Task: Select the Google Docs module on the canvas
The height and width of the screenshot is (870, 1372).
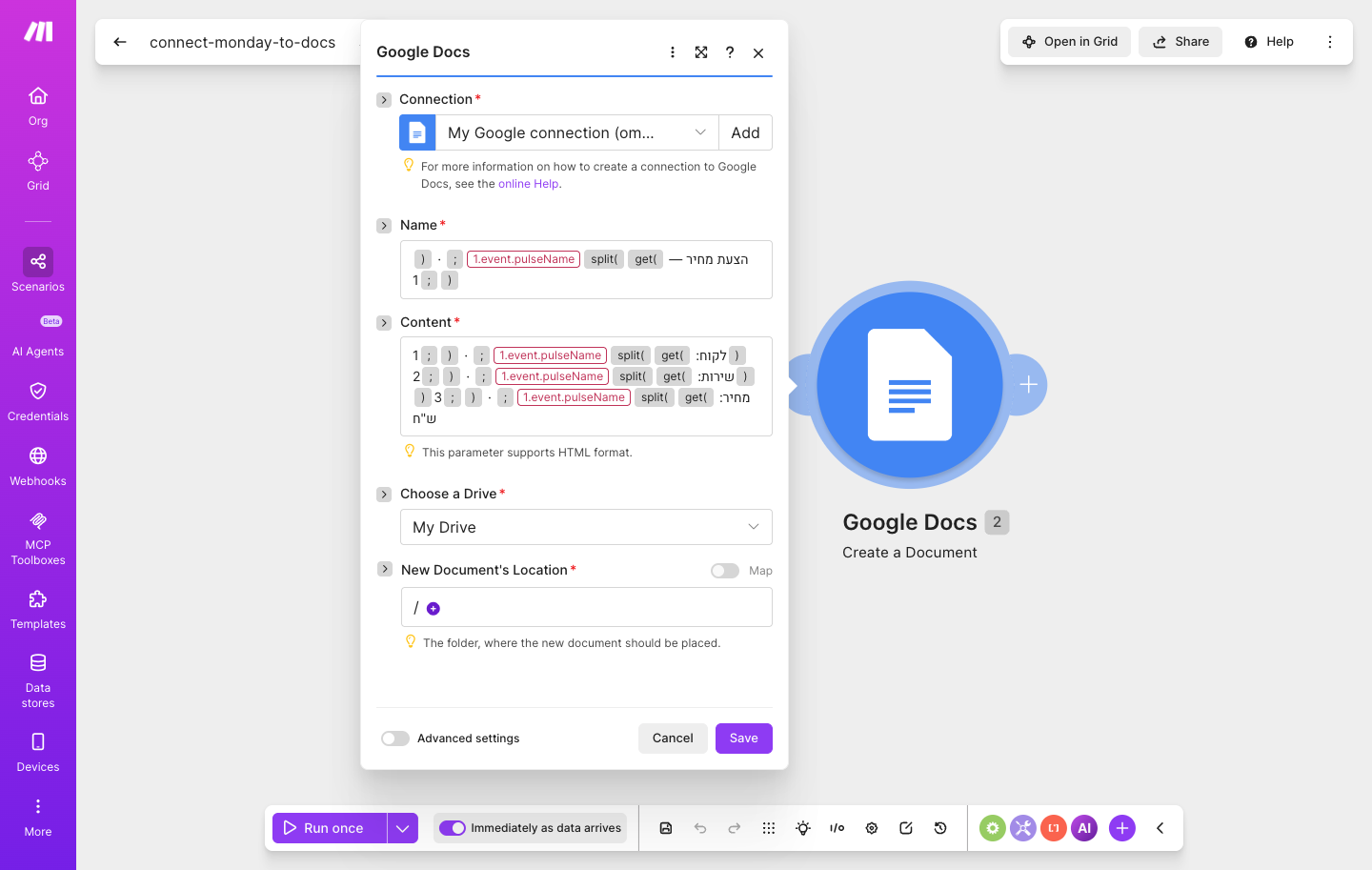Action: point(910,385)
